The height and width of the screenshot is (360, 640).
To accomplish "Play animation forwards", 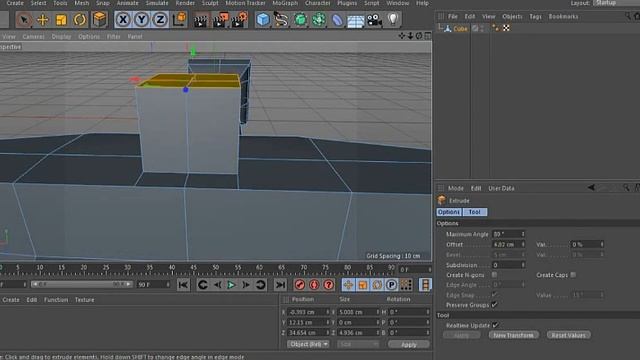I will [x=231, y=285].
